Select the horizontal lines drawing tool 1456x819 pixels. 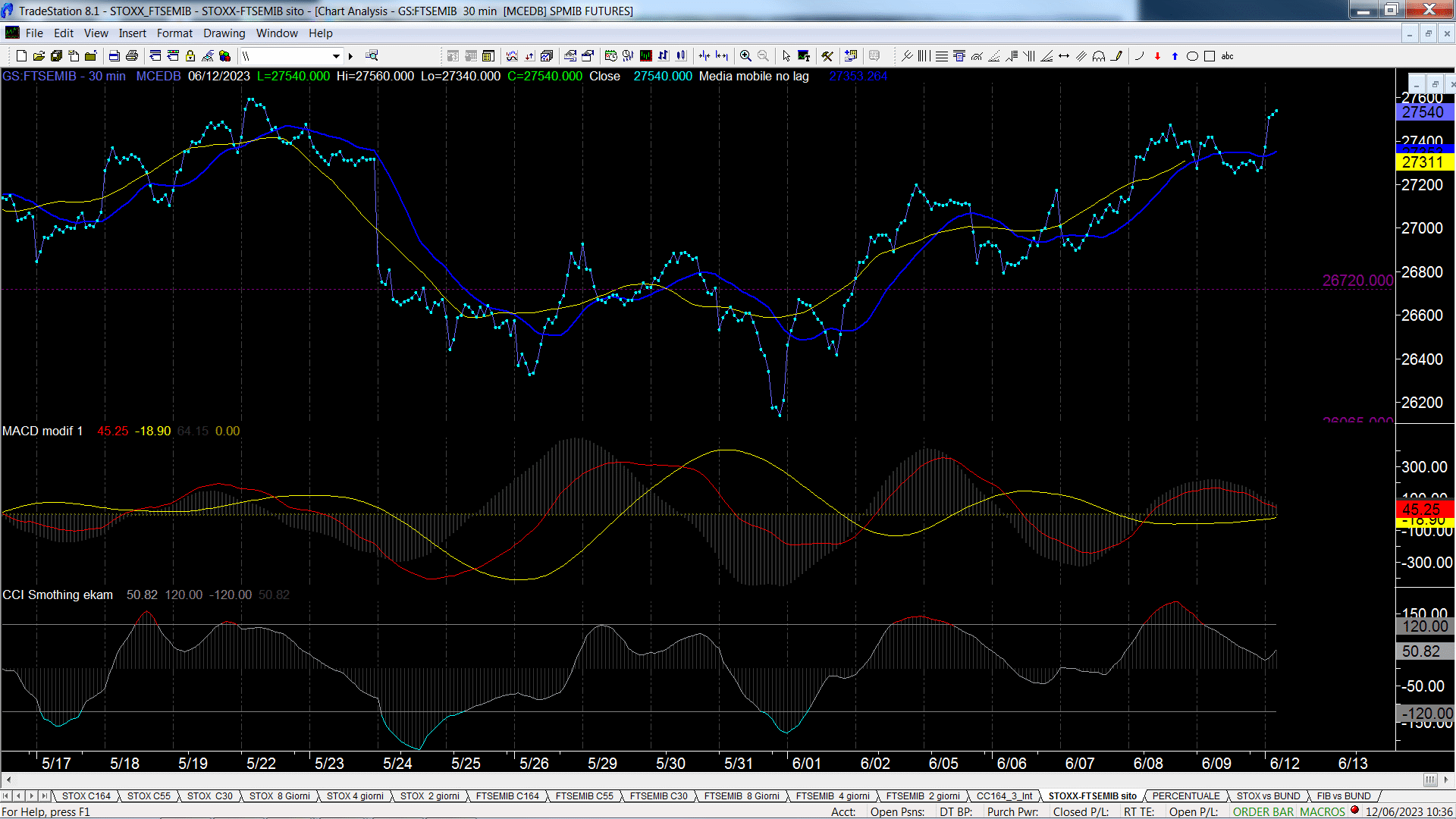[x=942, y=55]
